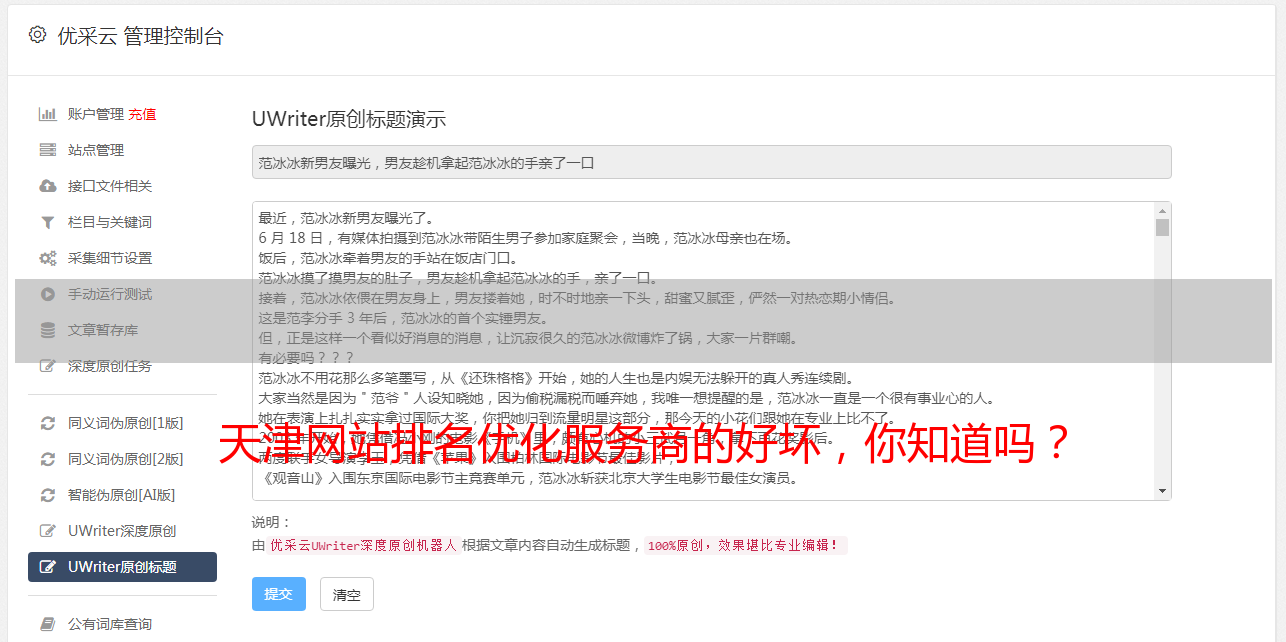
Task: Open 充值 link next to 账户管理
Action: [142, 114]
